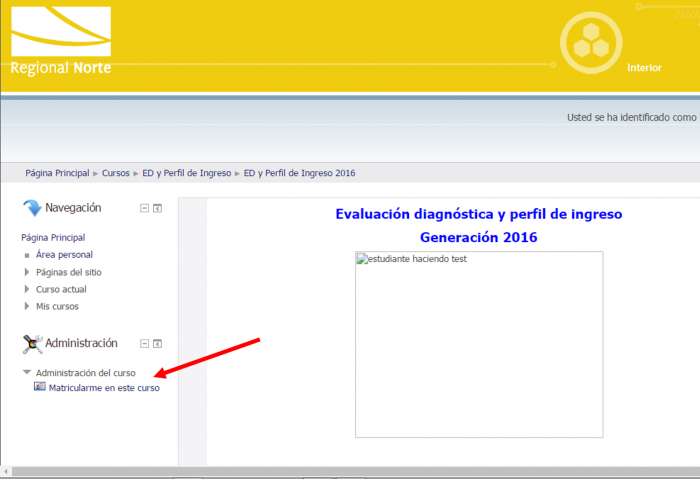Expand the Páginas del sitio node
700x479 pixels.
27,272
